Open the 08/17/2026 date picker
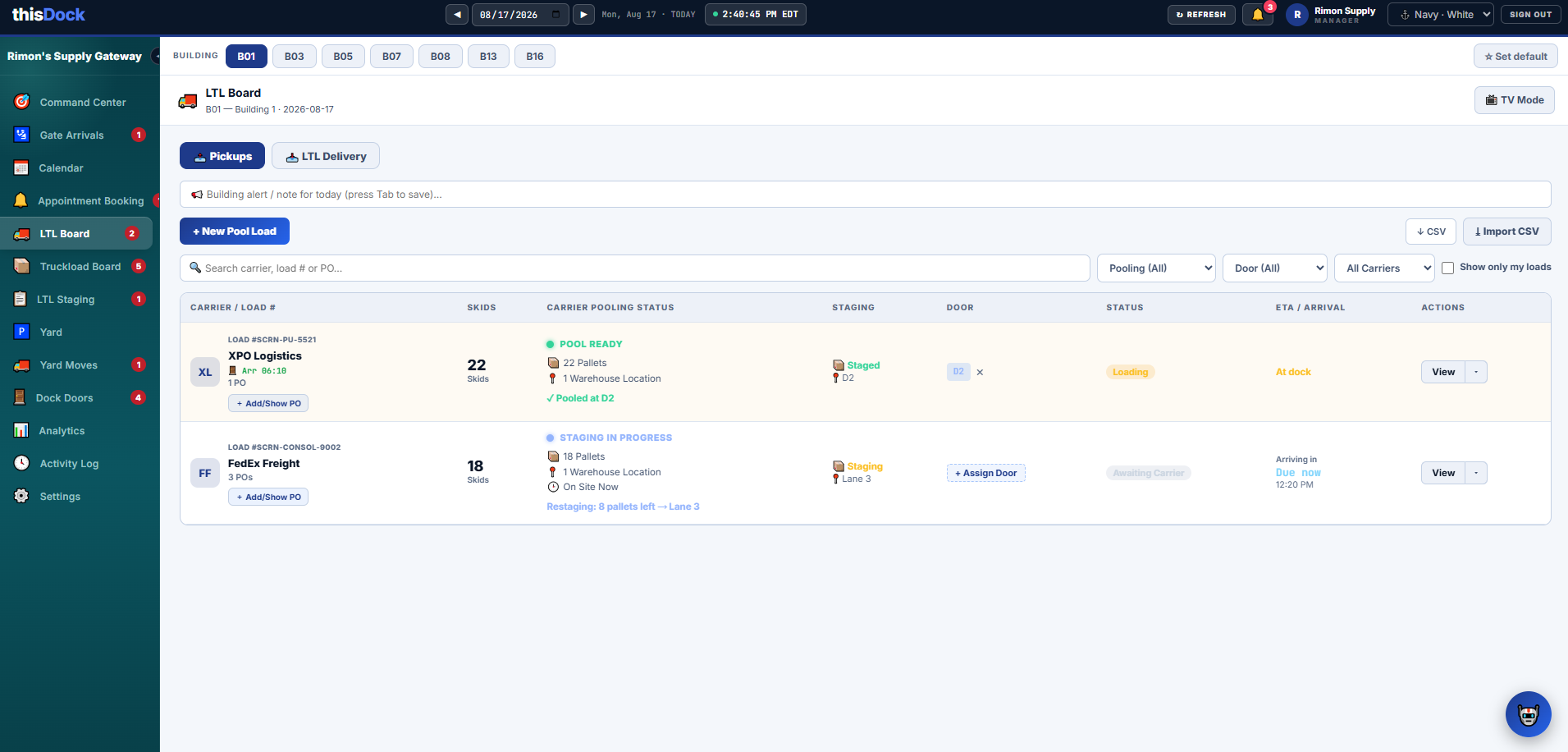 (520, 15)
